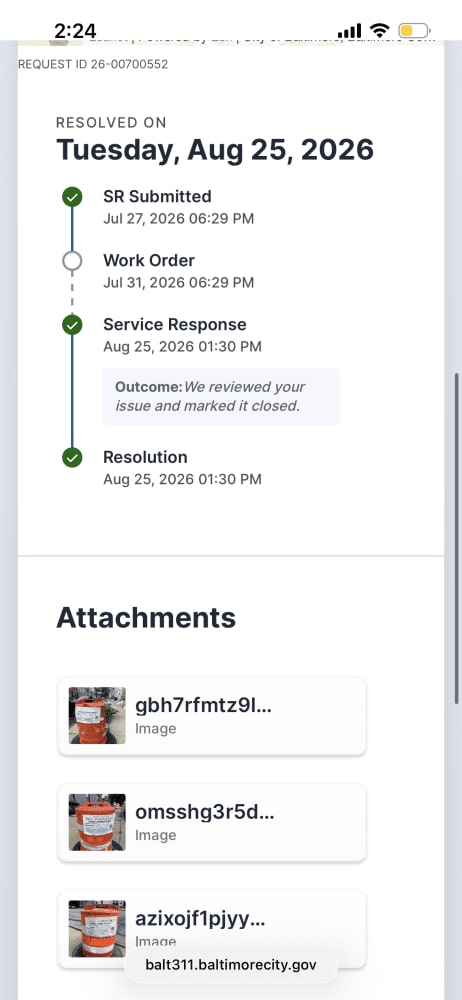Screen dimensions: 462x1000
Task: Tap the gbh7rfmtz9l attachment file name
Action: (203, 706)
